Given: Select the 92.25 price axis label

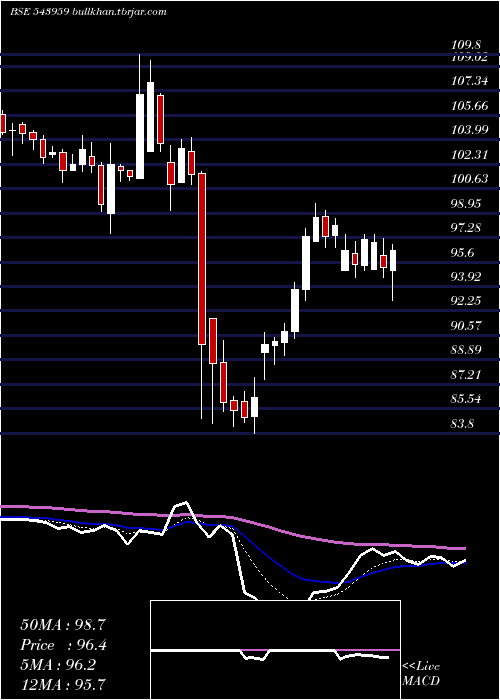Looking at the screenshot, I should pyautogui.click(x=466, y=301).
